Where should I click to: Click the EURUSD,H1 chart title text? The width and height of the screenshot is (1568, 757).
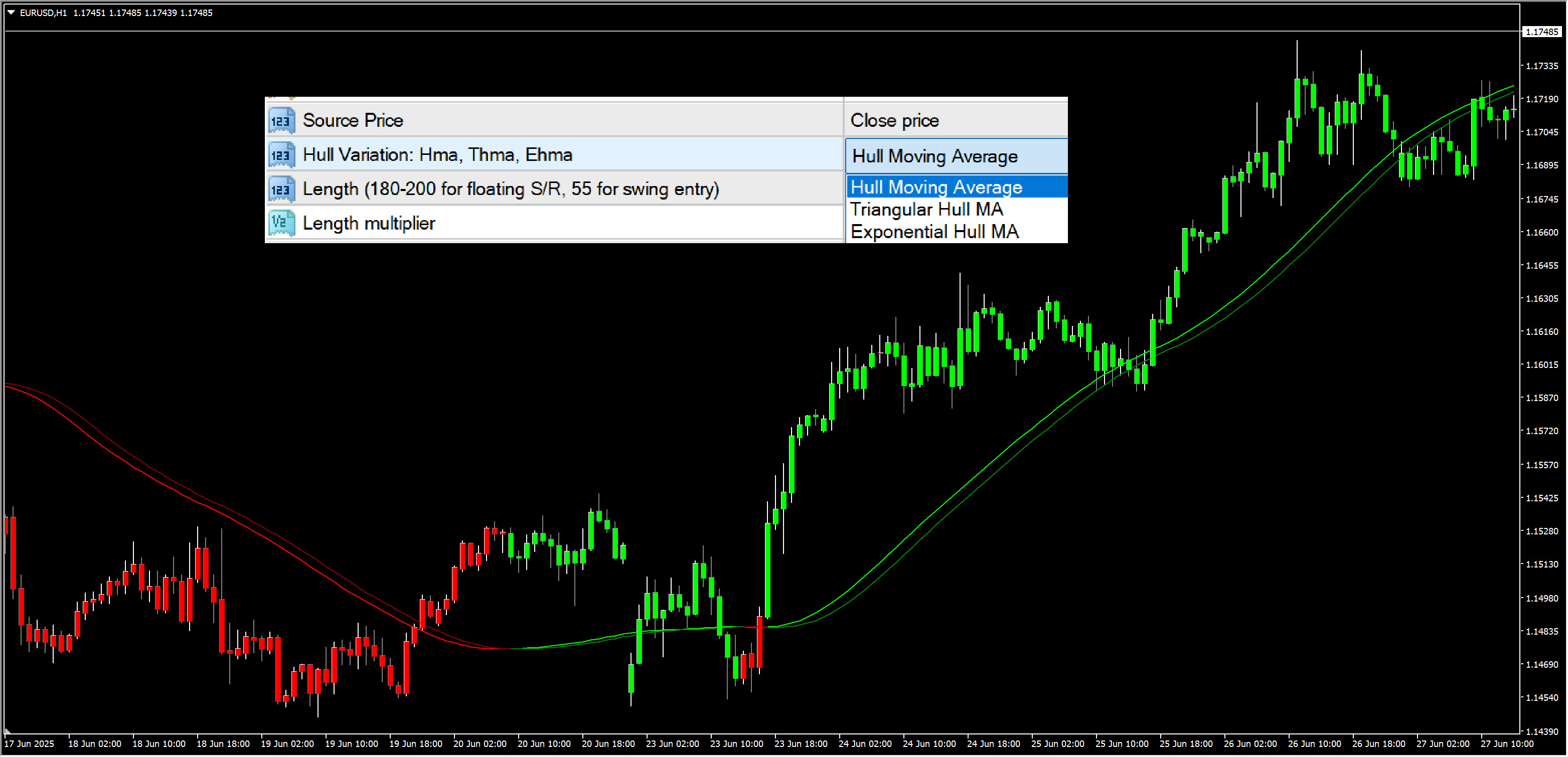tap(43, 13)
